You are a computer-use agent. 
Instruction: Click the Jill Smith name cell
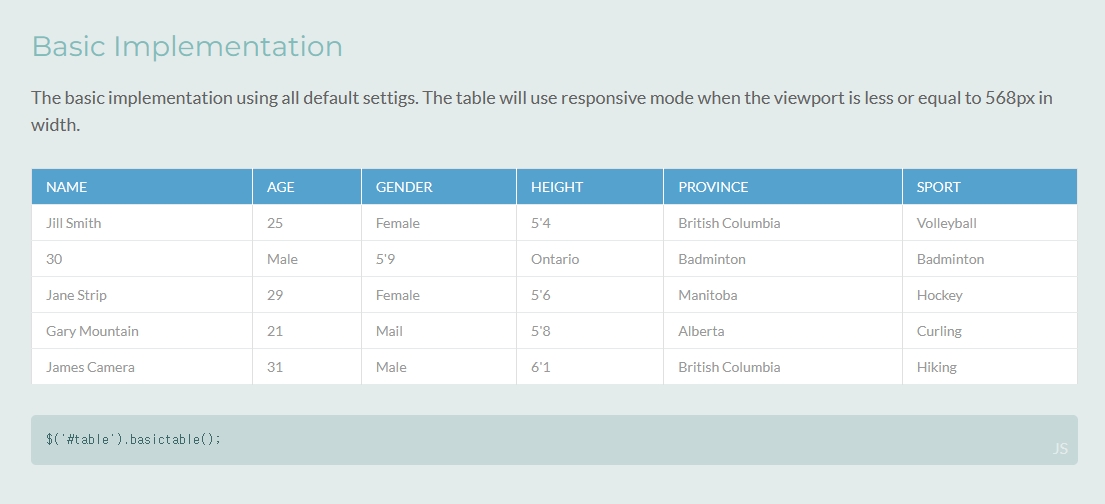pyautogui.click(x=142, y=223)
